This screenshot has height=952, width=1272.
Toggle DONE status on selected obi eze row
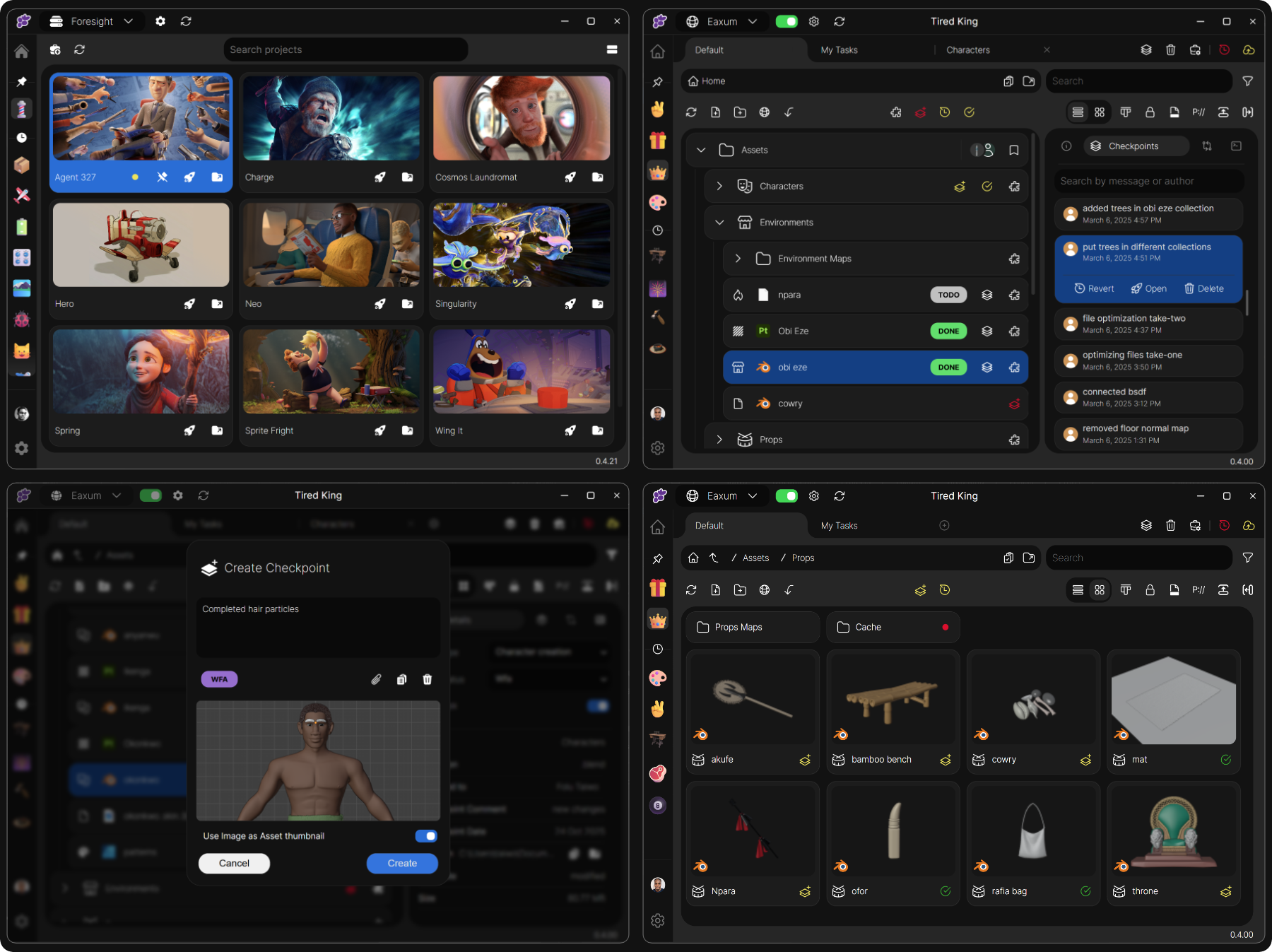pyautogui.click(x=948, y=368)
